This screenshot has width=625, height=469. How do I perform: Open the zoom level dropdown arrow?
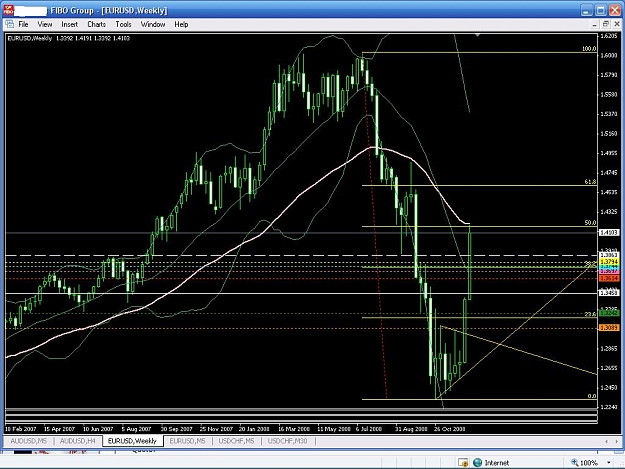[x=609, y=463]
